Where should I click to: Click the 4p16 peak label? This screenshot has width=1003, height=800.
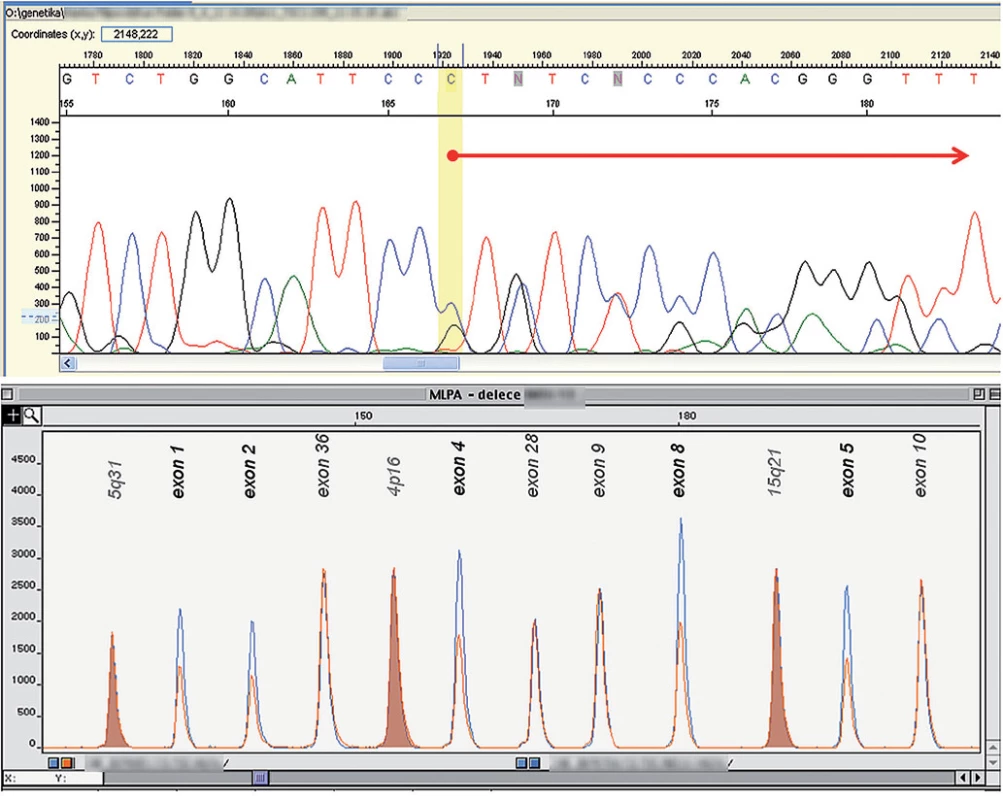click(395, 476)
